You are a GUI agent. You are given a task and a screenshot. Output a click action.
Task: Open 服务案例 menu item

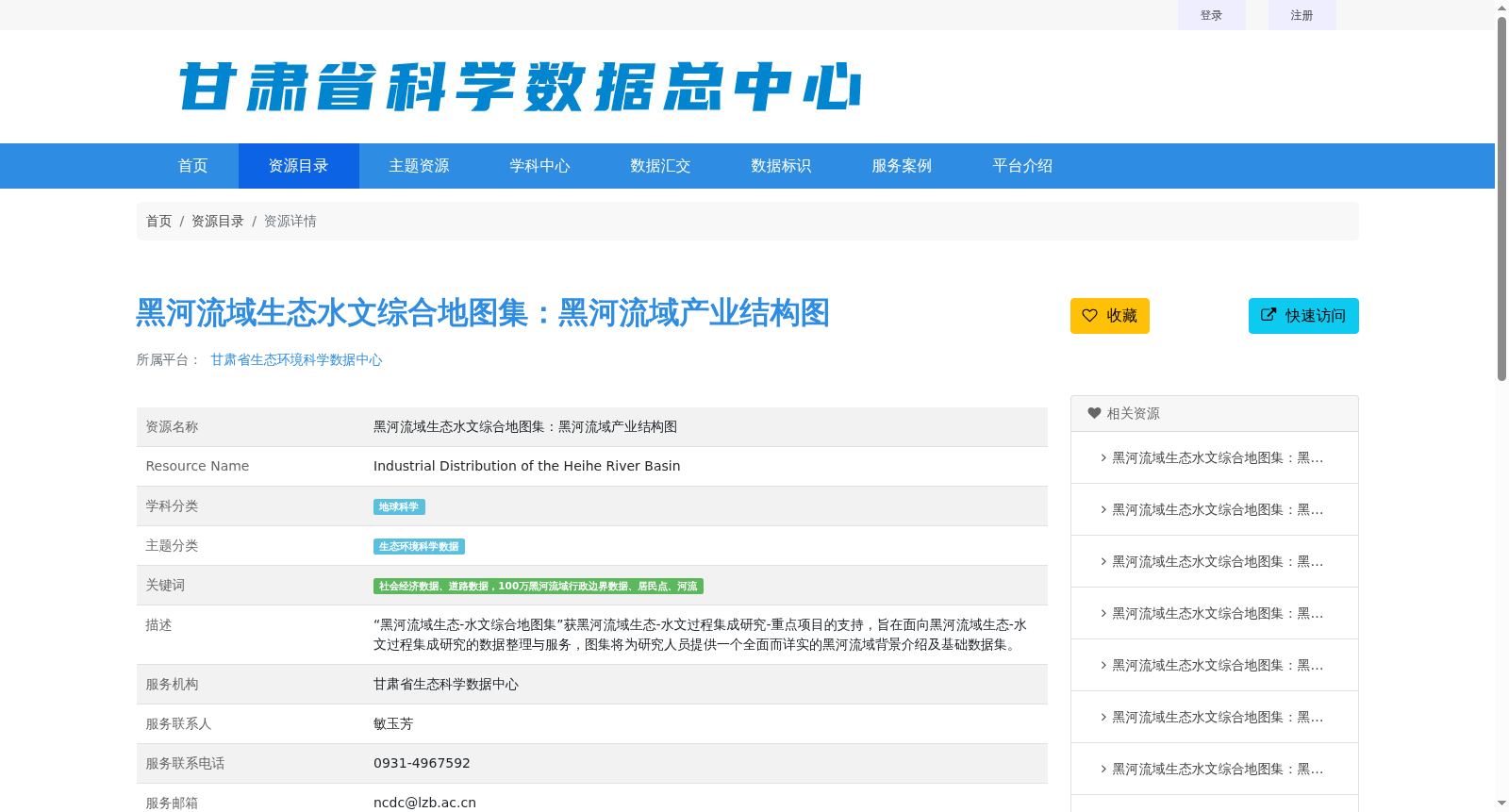click(x=902, y=166)
